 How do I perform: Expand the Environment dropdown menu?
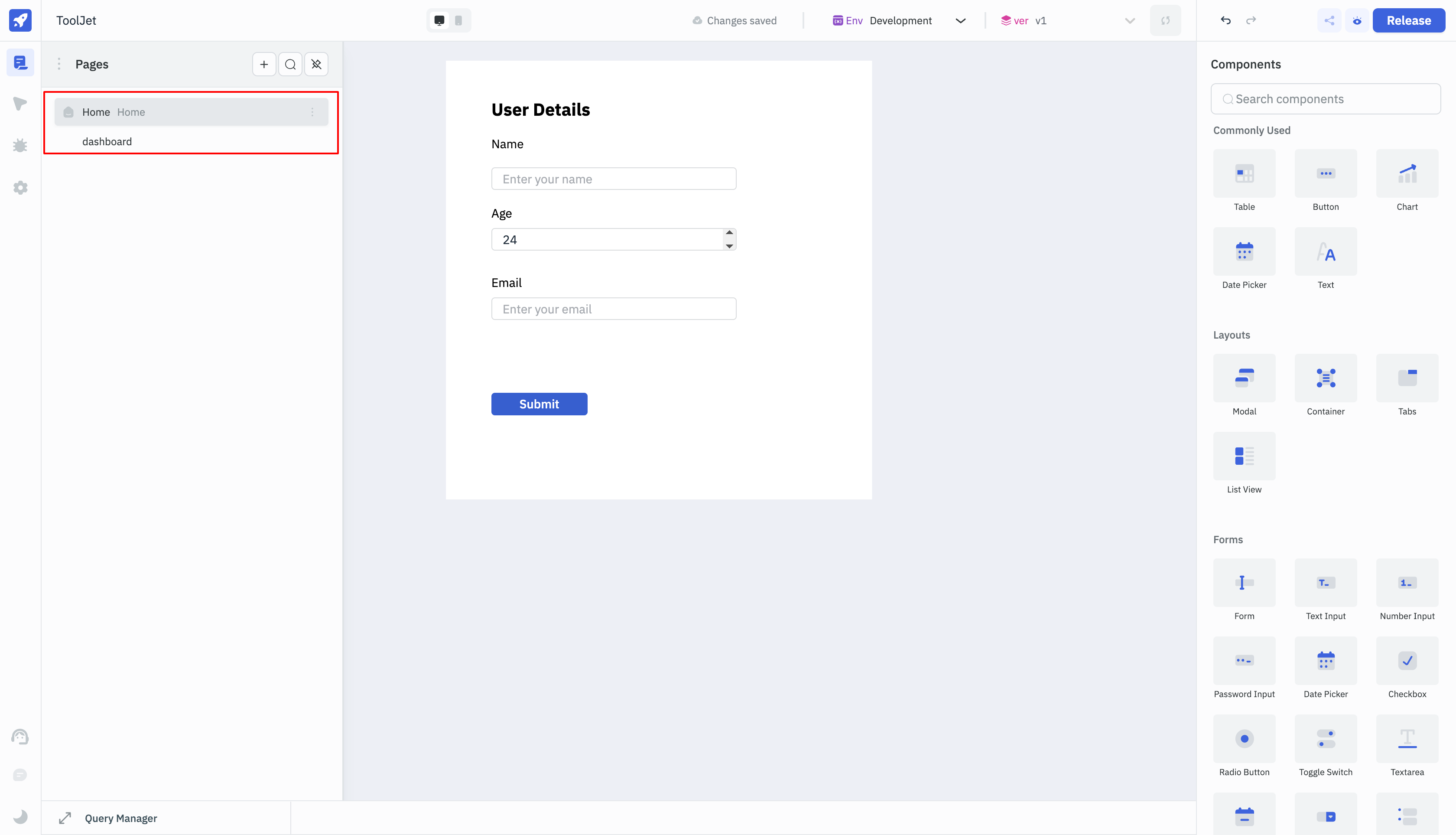(959, 20)
